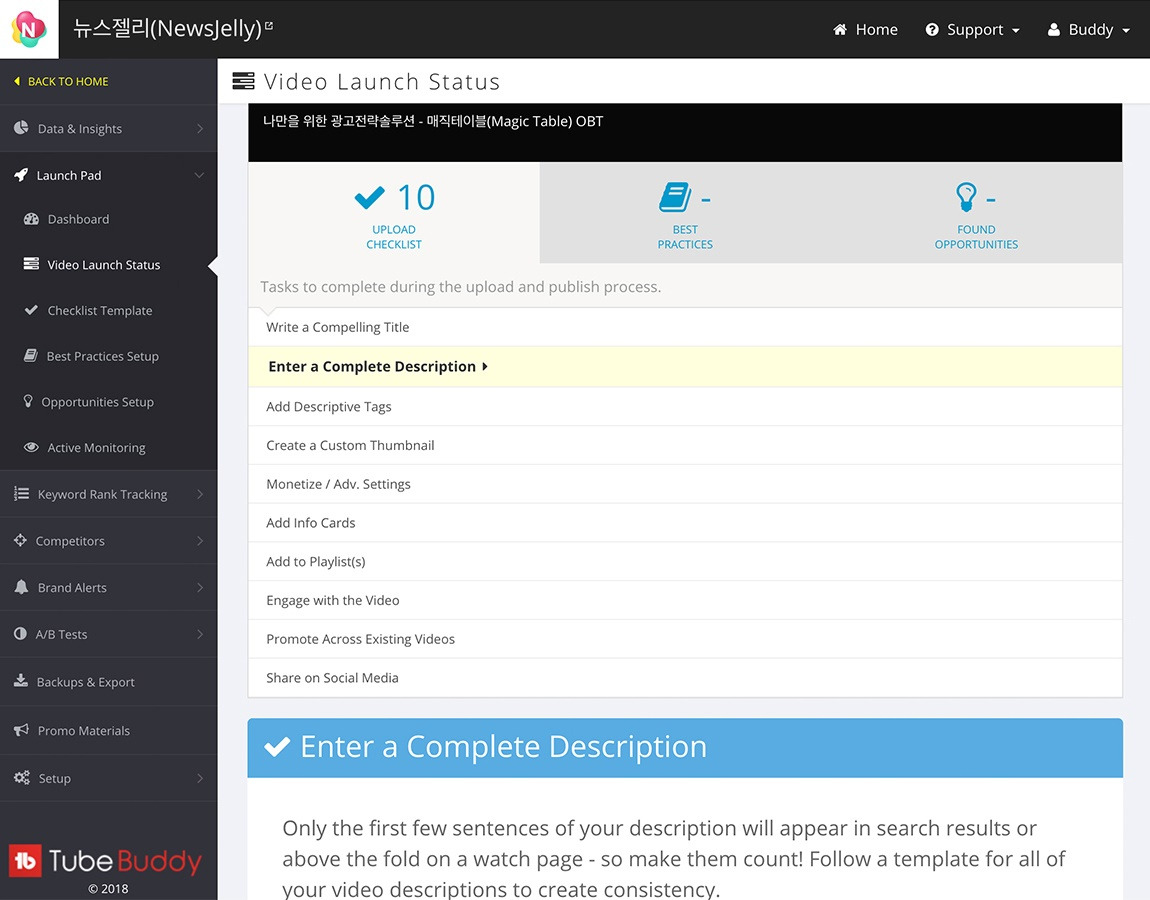Click the A/B Tests half-circle icon
The image size is (1150, 900).
pos(20,634)
